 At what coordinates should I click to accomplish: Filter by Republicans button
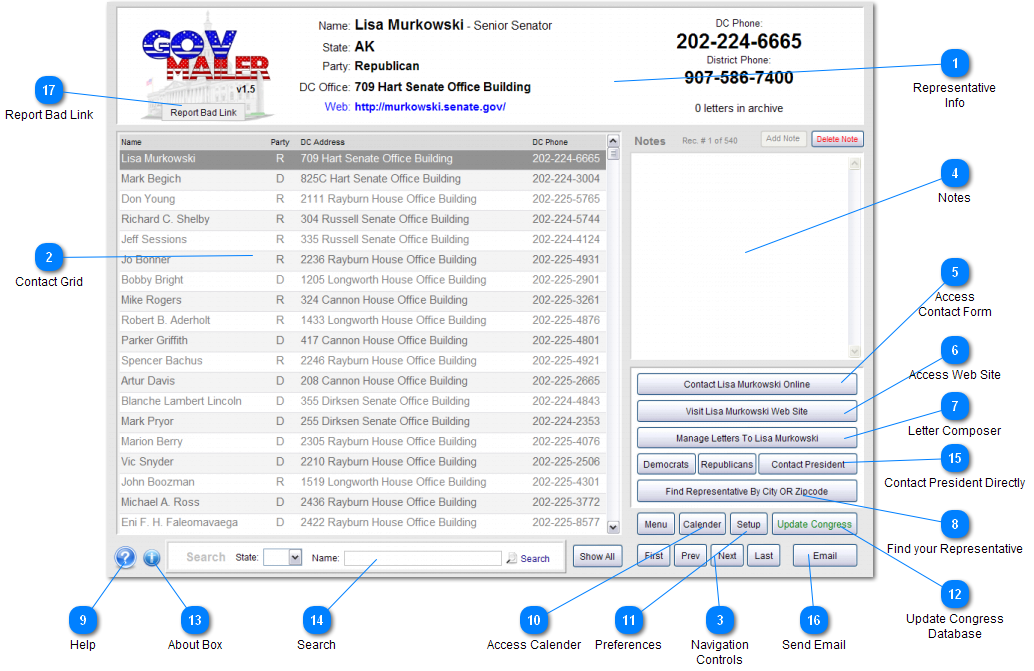pyautogui.click(x=727, y=465)
